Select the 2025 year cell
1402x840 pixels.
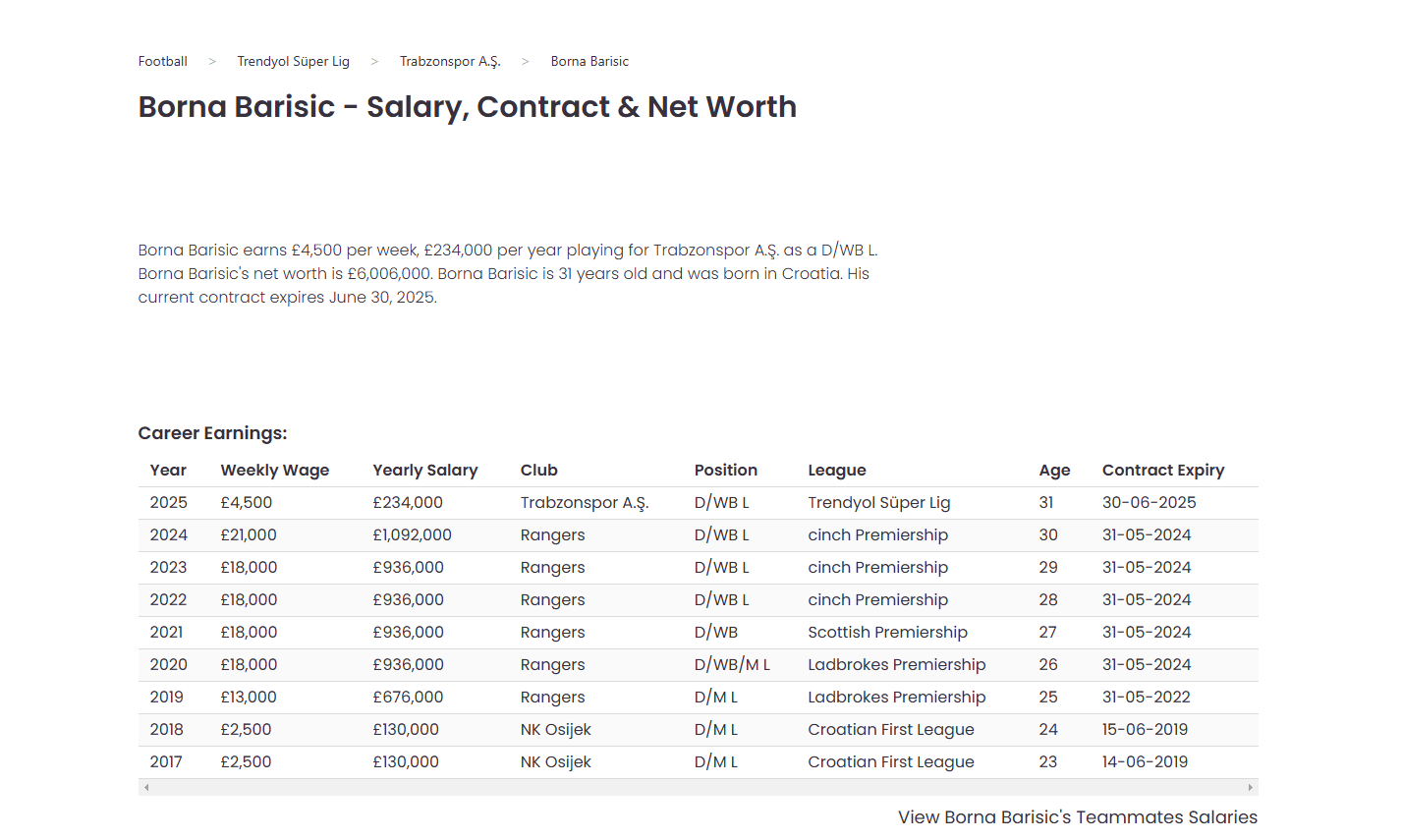tap(169, 503)
